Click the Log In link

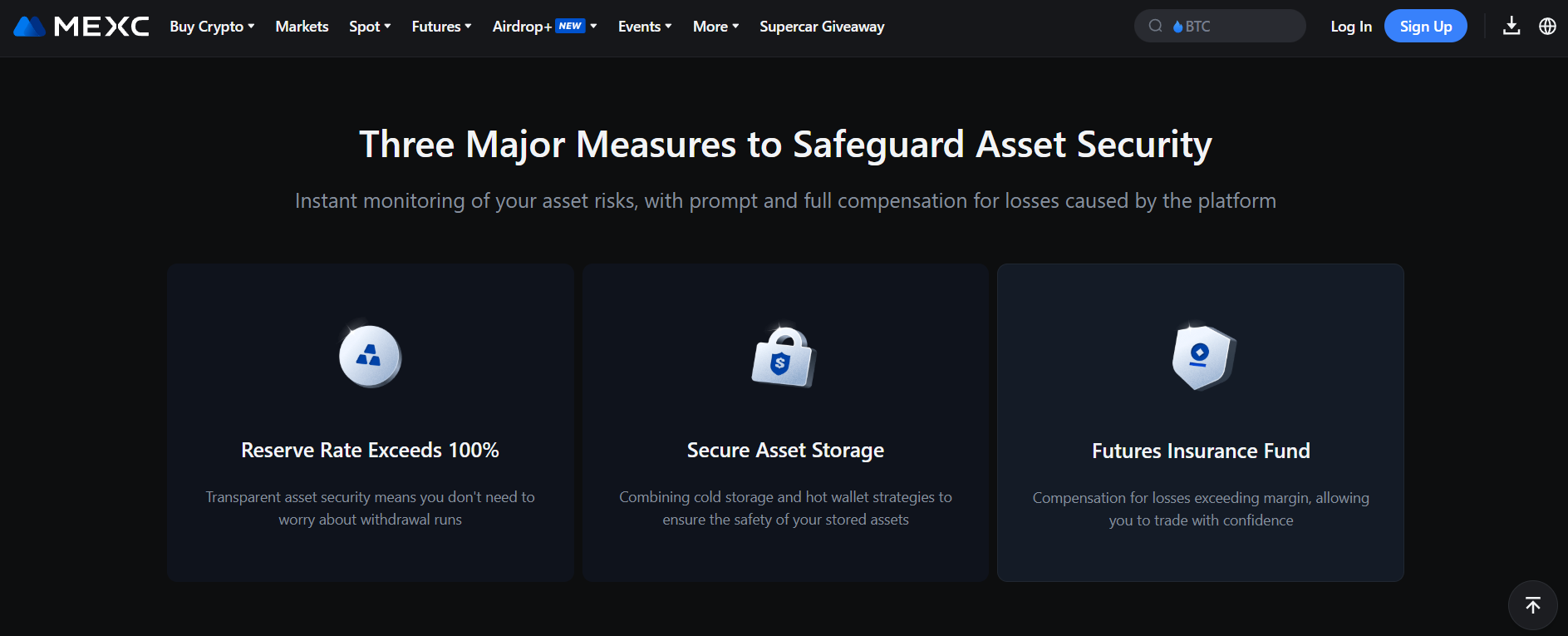point(1350,27)
